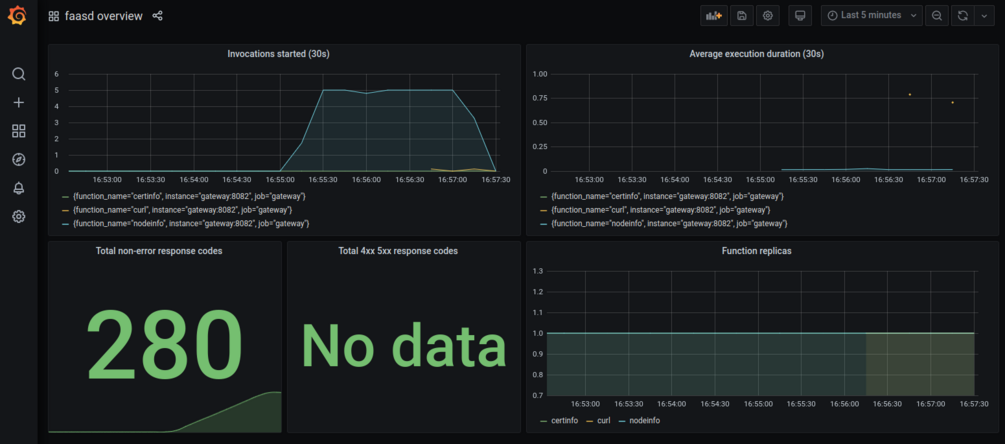
Task: Save the dashboard with floppy icon
Action: 742,16
